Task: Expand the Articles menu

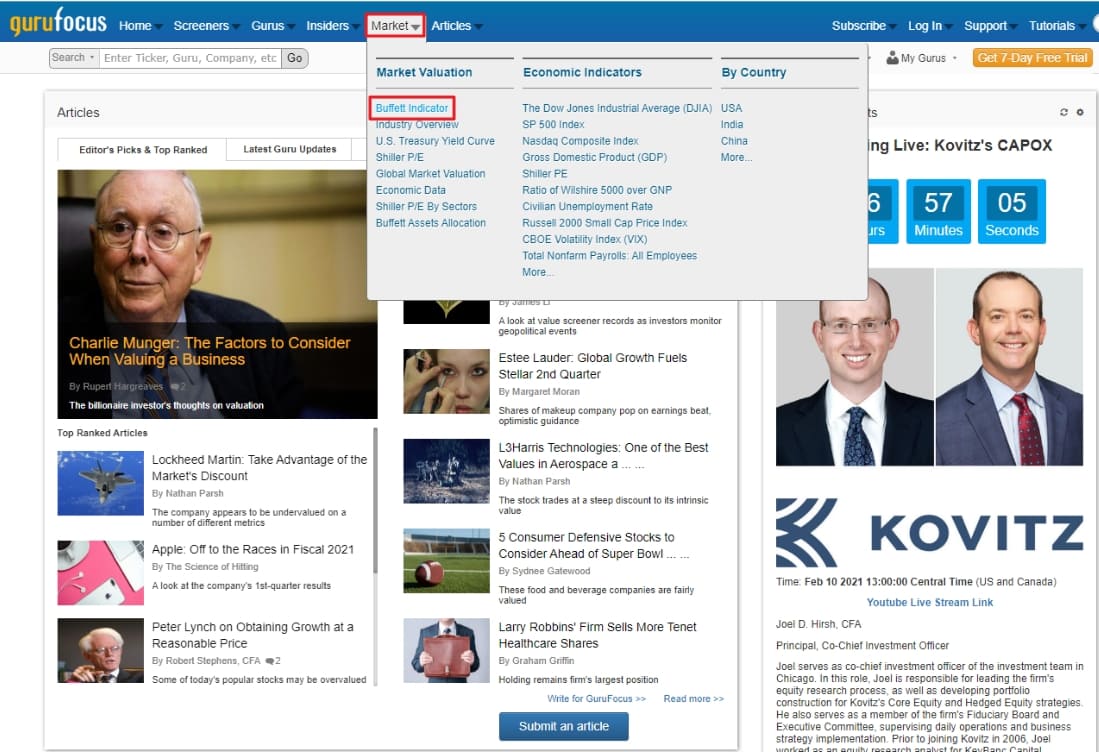Action: [x=456, y=26]
